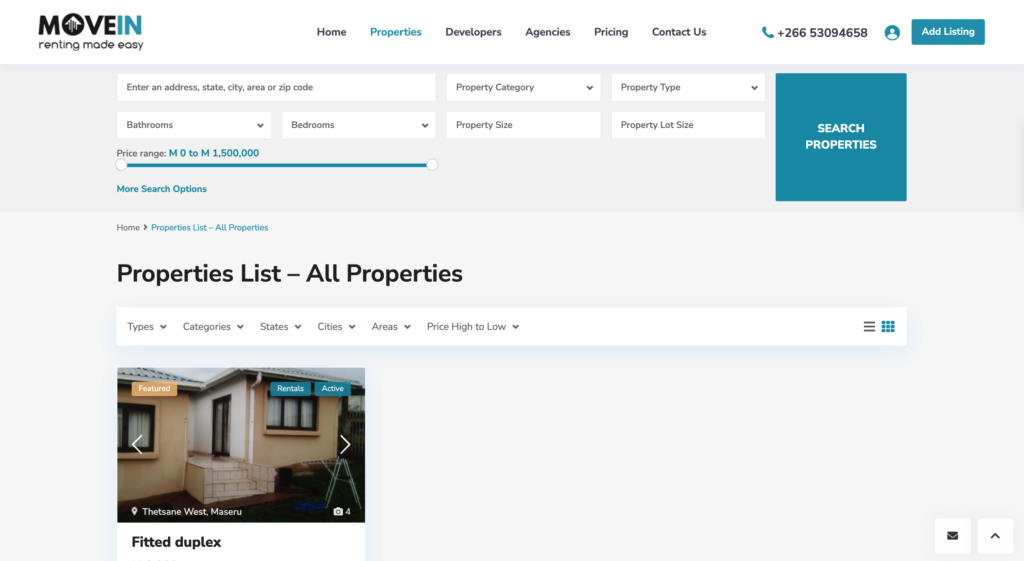Expand the Bedrooms dropdown
Viewport: 1024px width, 561px height.
[359, 125]
